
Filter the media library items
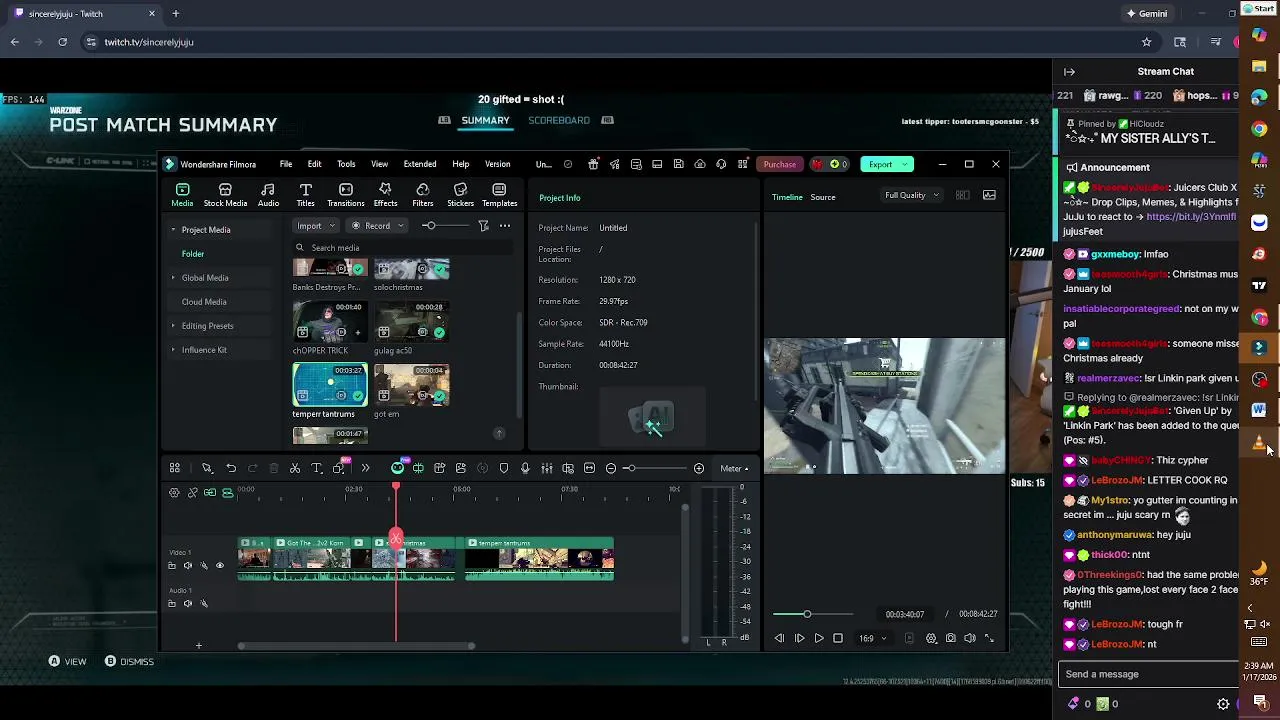point(483,226)
